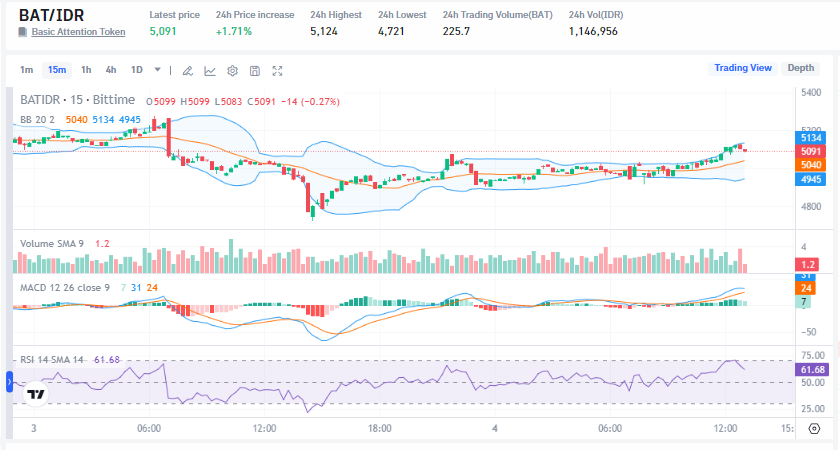Open the Depth chart tab
Image resolution: width=840 pixels, height=450 pixels.
click(800, 68)
